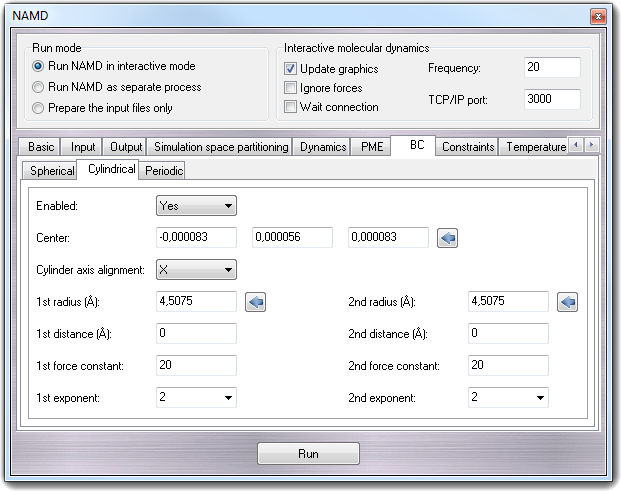Image resolution: width=621 pixels, height=491 pixels.
Task: Click the blue arrow beside 2nd radius
Action: click(567, 302)
